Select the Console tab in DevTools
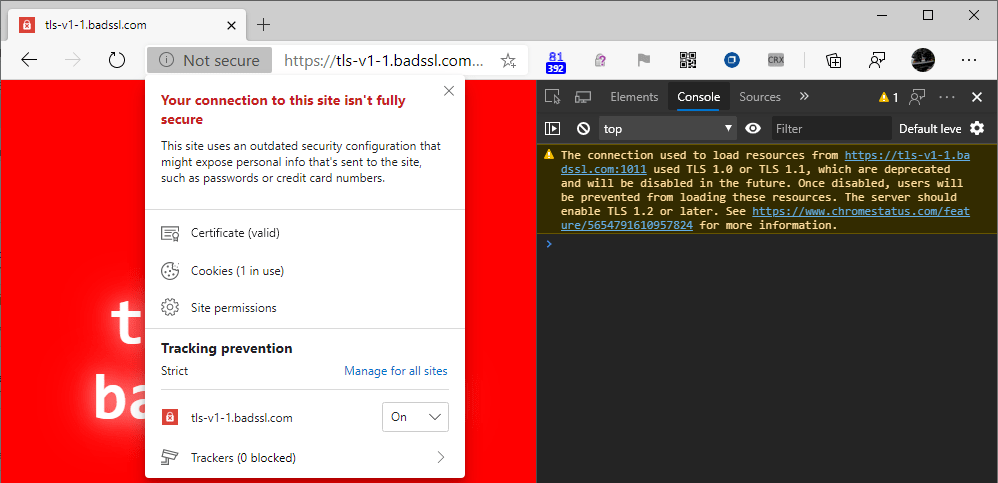 (699, 97)
